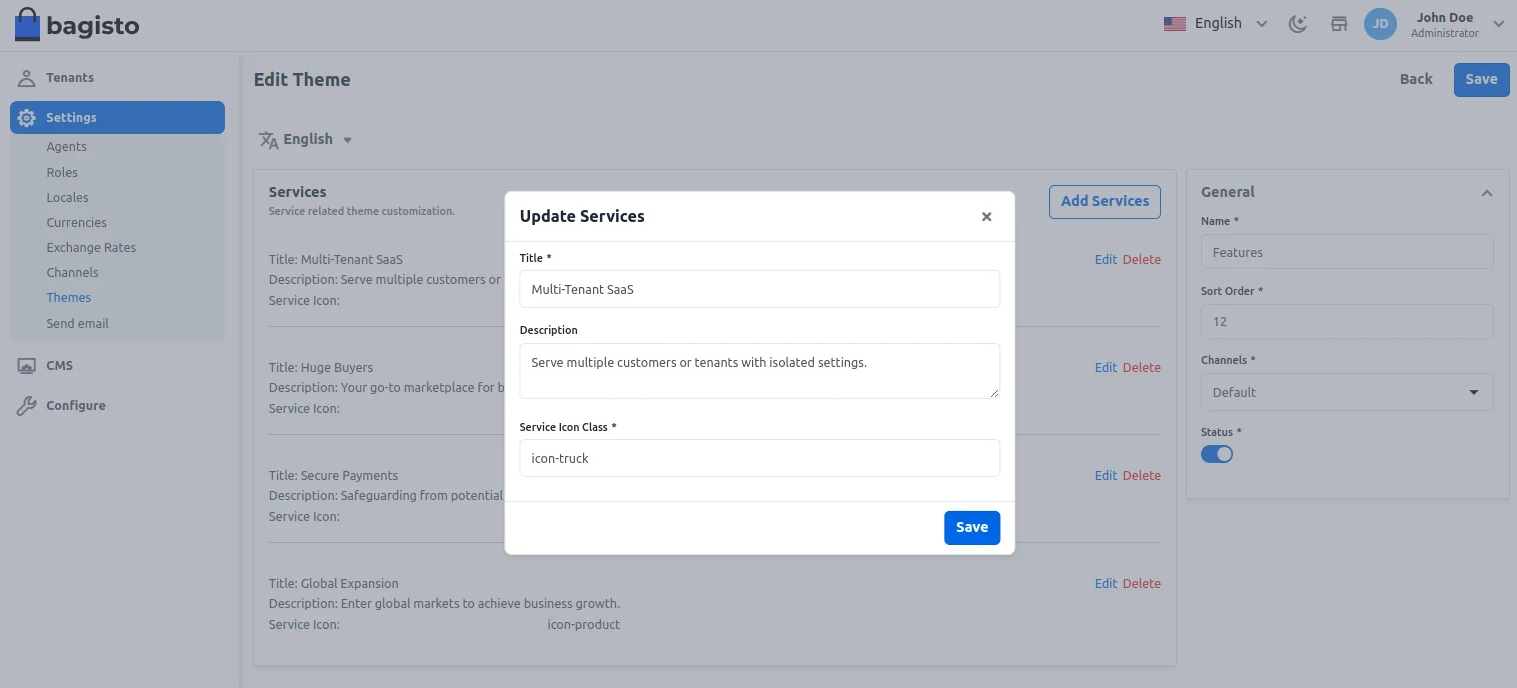Screen dimensions: 1517x688
Task: Toggle dark mode moon icon
Action: tap(1298, 24)
